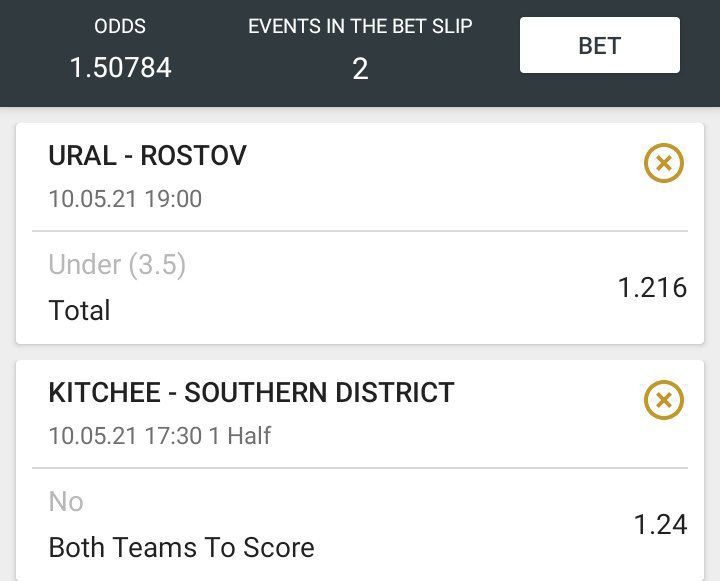Tap the divider line under Ural - Rostov date

(360, 231)
